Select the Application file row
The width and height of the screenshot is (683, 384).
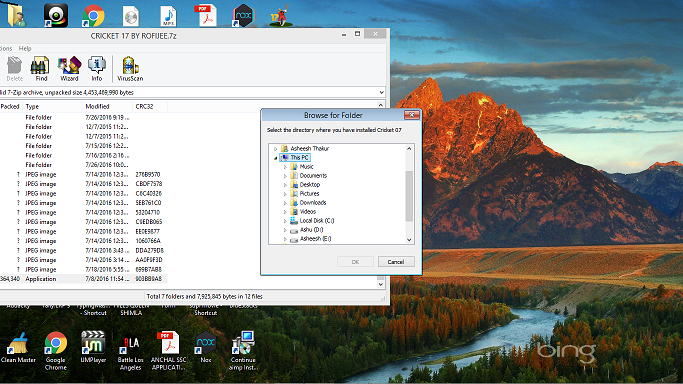[83, 279]
